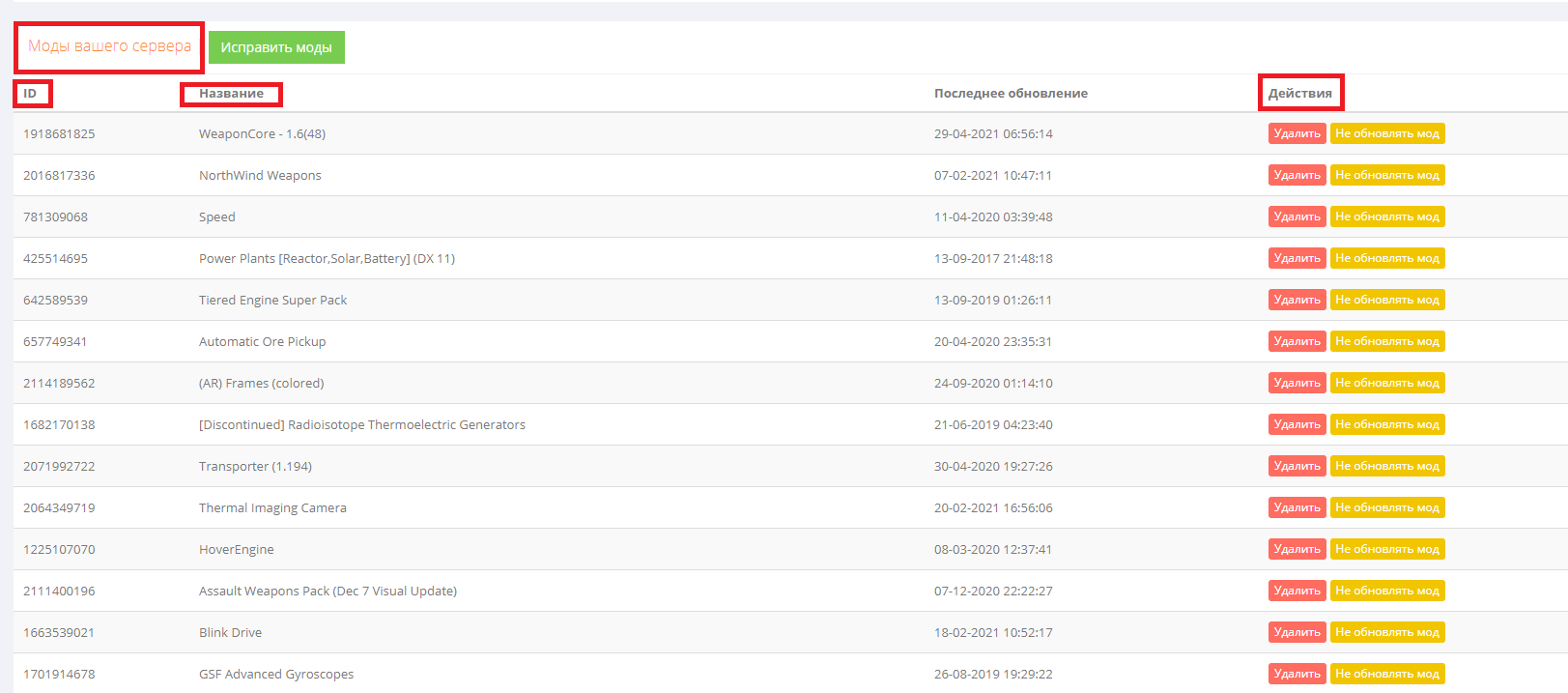This screenshot has height=693, width=1568.
Task: Delete Tiered Engine Super Pack
Action: click(x=1297, y=300)
